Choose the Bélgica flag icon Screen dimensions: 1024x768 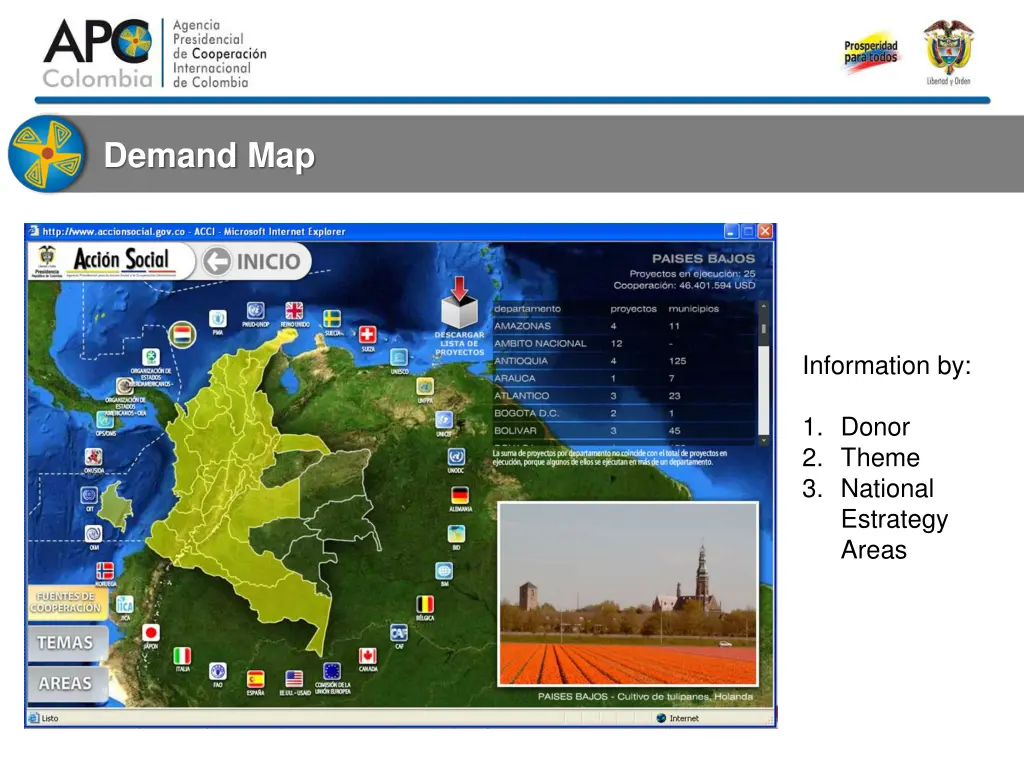click(425, 604)
